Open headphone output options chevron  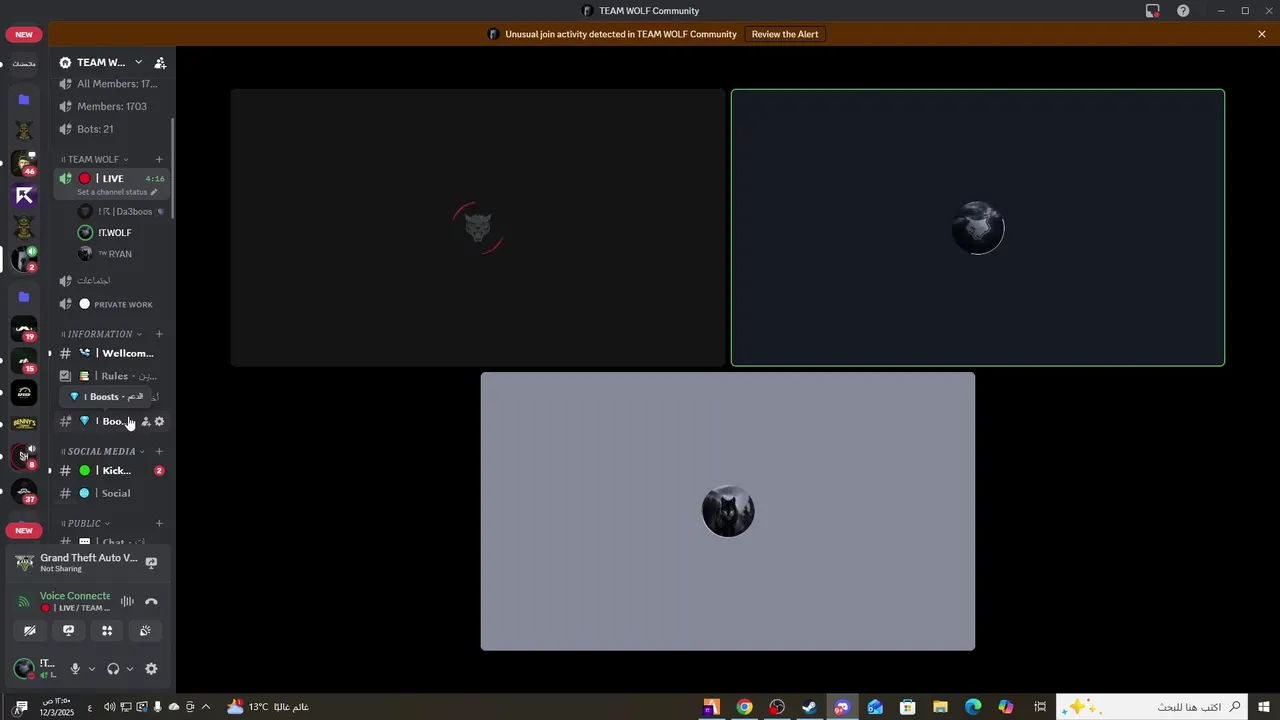[130, 669]
